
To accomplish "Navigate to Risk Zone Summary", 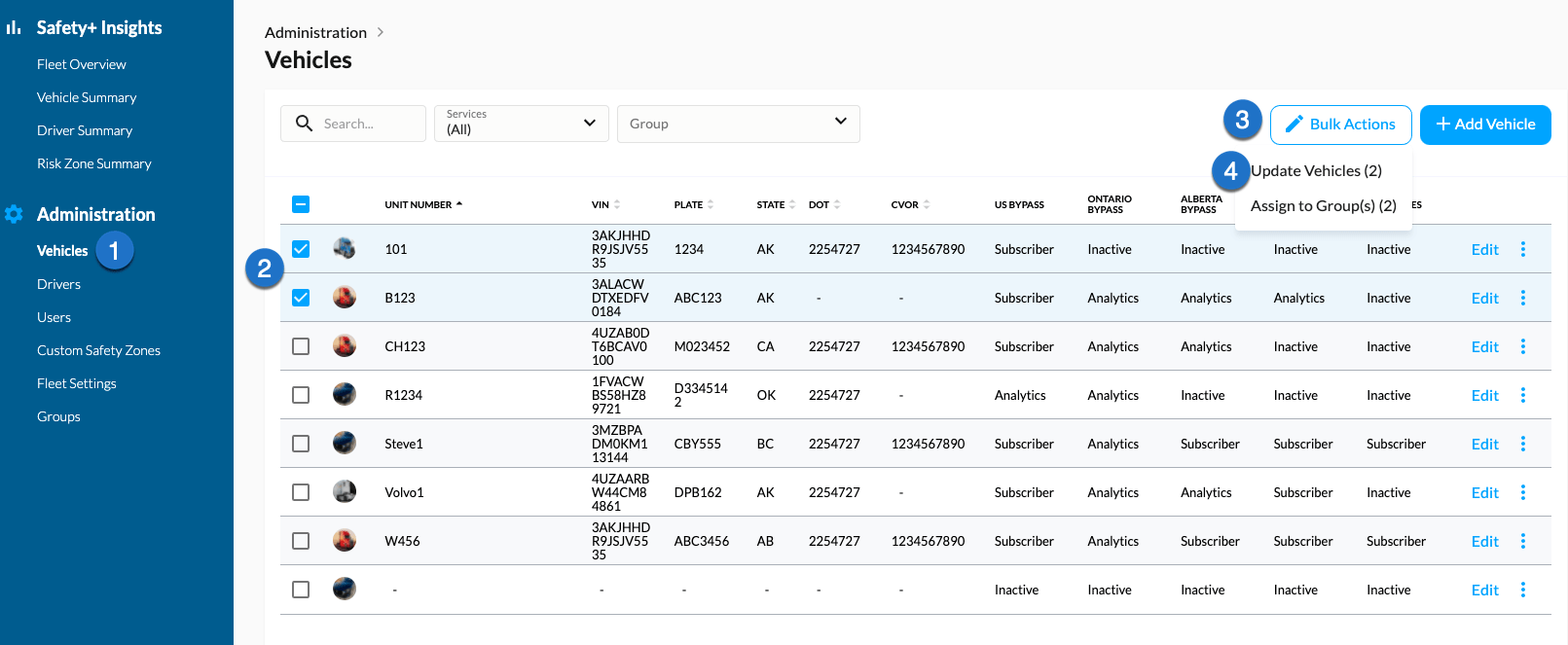I will [94, 163].
